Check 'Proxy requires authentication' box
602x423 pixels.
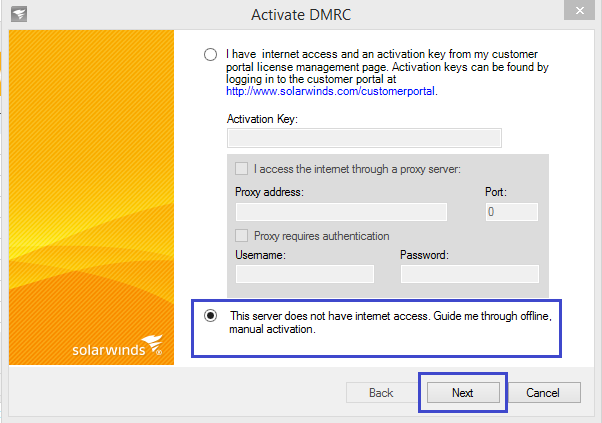pos(241,235)
